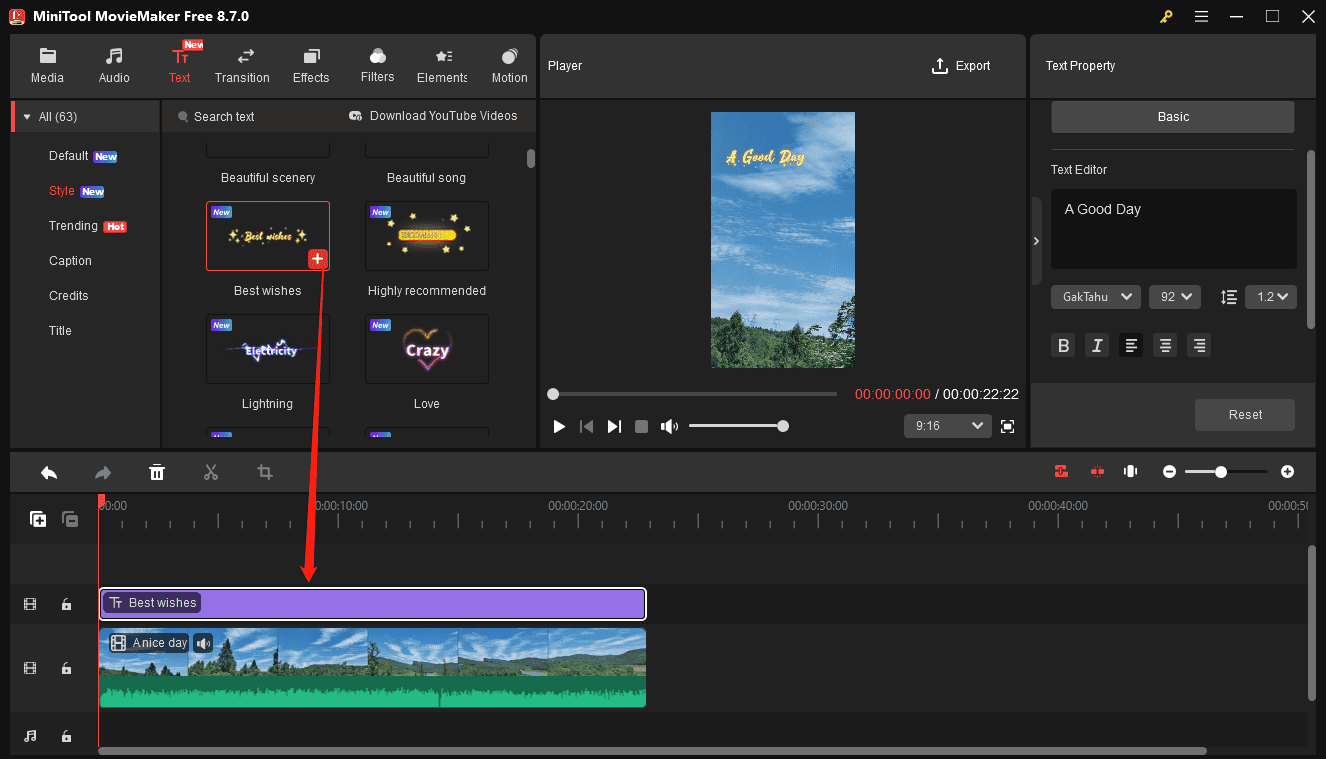Select the Best wishes text clip
1326x759 pixels.
[x=372, y=604]
